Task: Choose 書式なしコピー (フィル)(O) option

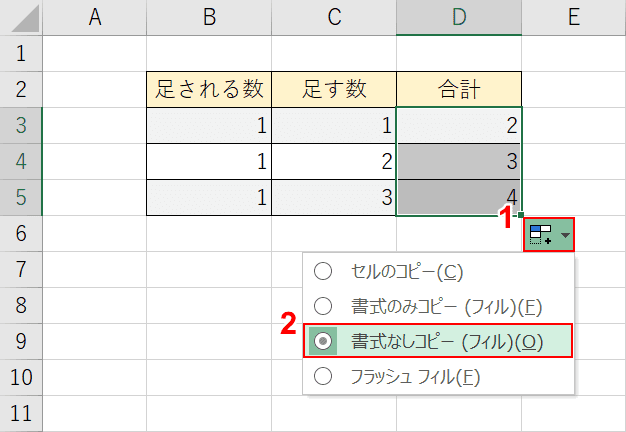Action: [438, 341]
